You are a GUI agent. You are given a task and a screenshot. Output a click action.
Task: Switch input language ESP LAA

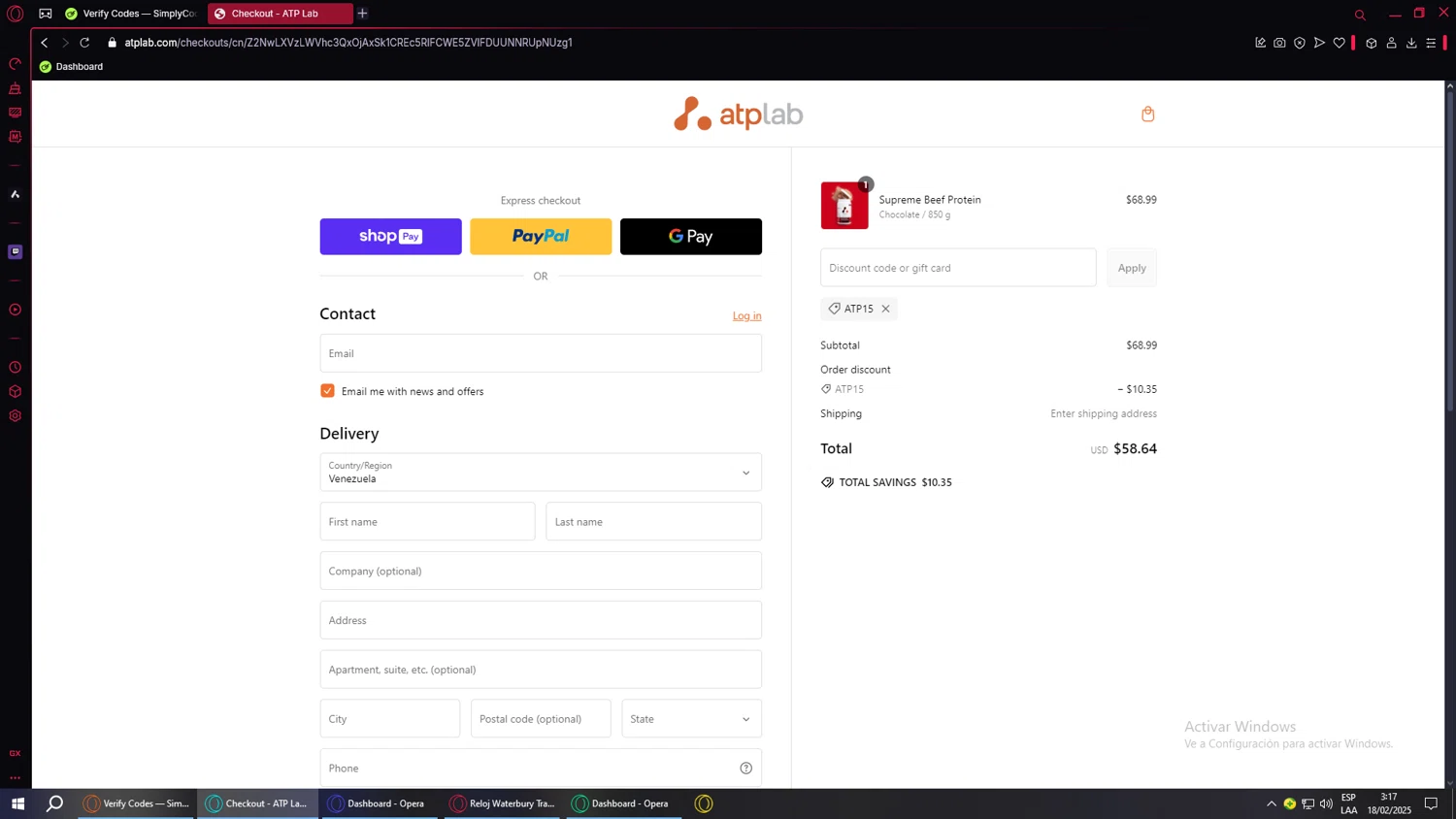1349,803
